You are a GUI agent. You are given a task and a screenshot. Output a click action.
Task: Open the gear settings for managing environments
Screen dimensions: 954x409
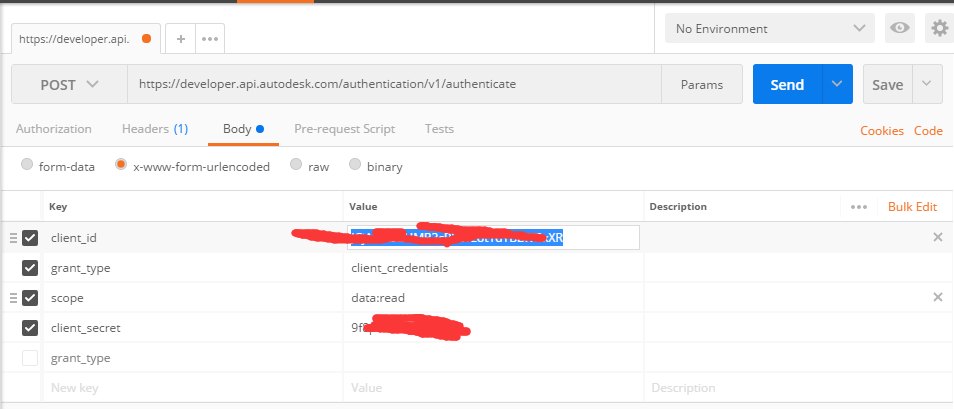(939, 28)
